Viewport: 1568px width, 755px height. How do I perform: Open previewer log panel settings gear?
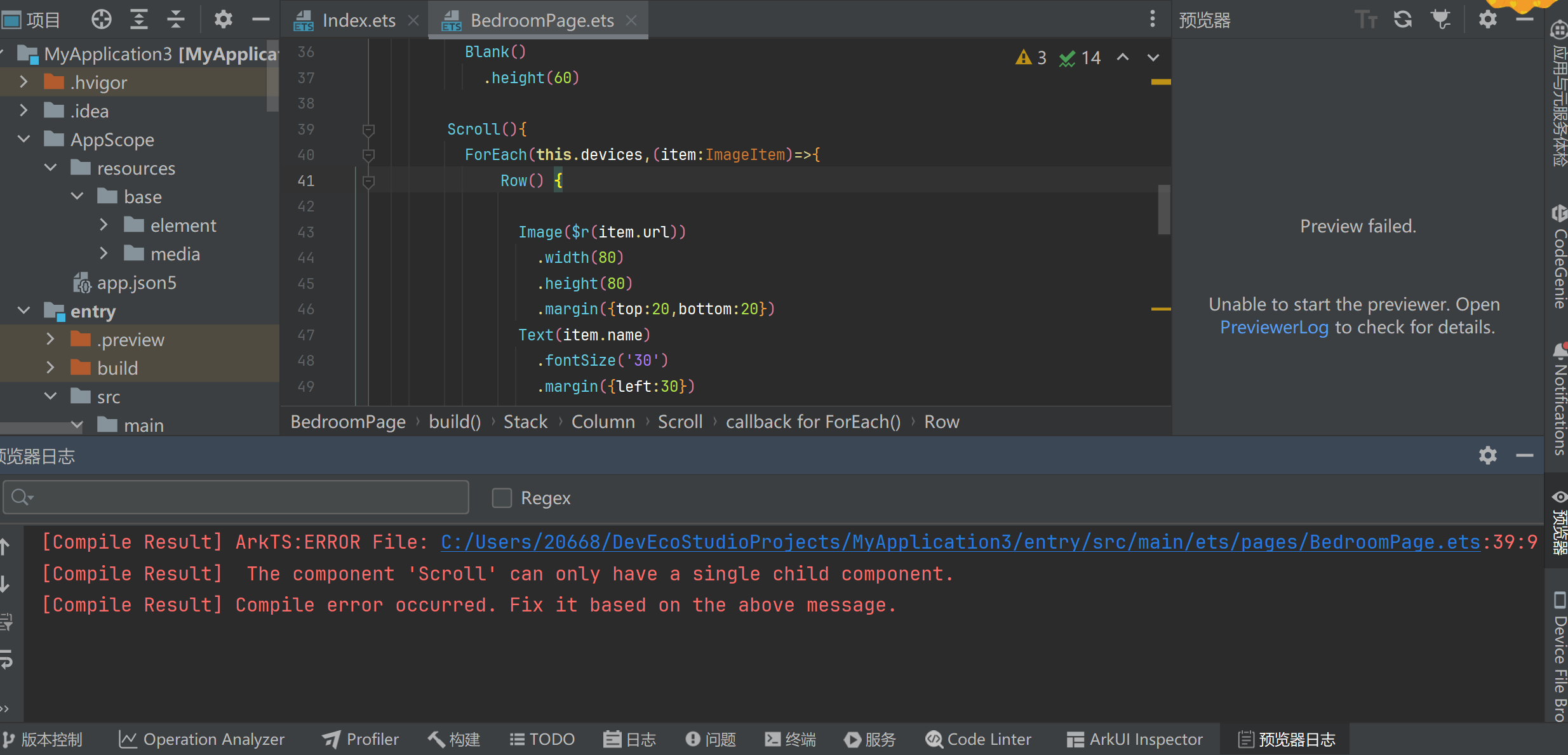[1487, 455]
